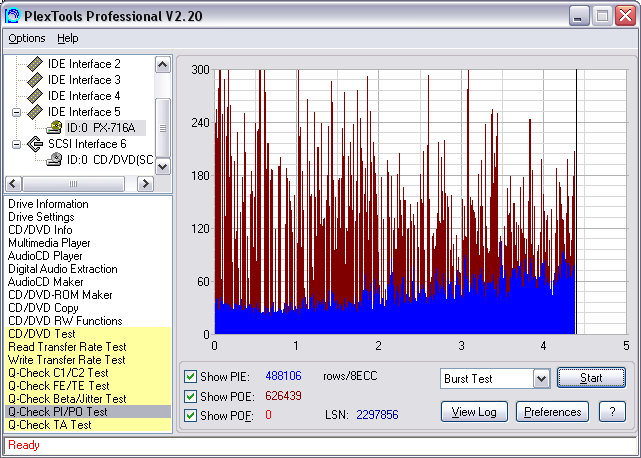Click the IDE Interface 2 chip icon
Viewport: 641px width, 458px height.
click(x=35, y=64)
